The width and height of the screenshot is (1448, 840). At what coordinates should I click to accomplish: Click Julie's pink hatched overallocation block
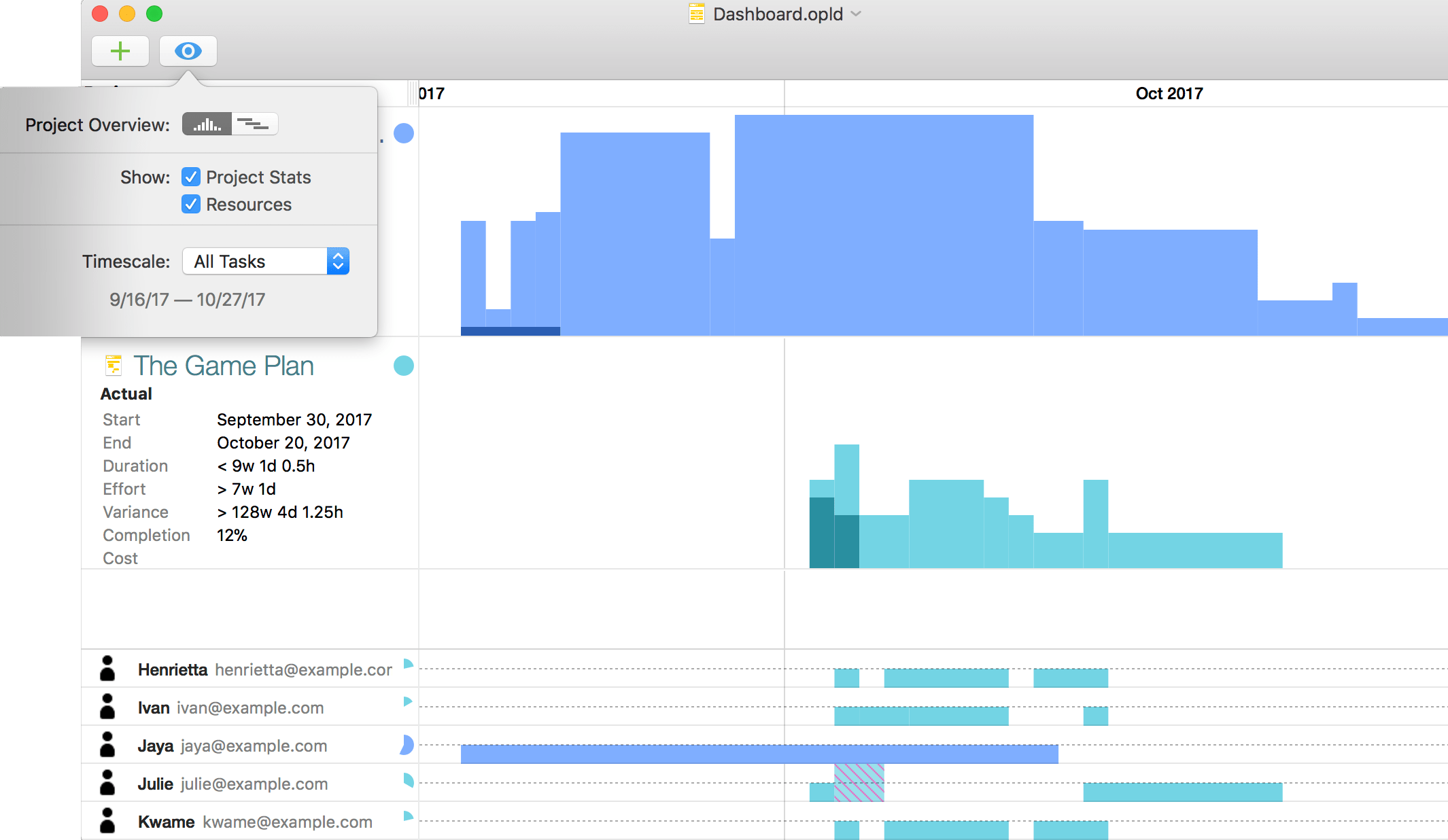point(859,783)
